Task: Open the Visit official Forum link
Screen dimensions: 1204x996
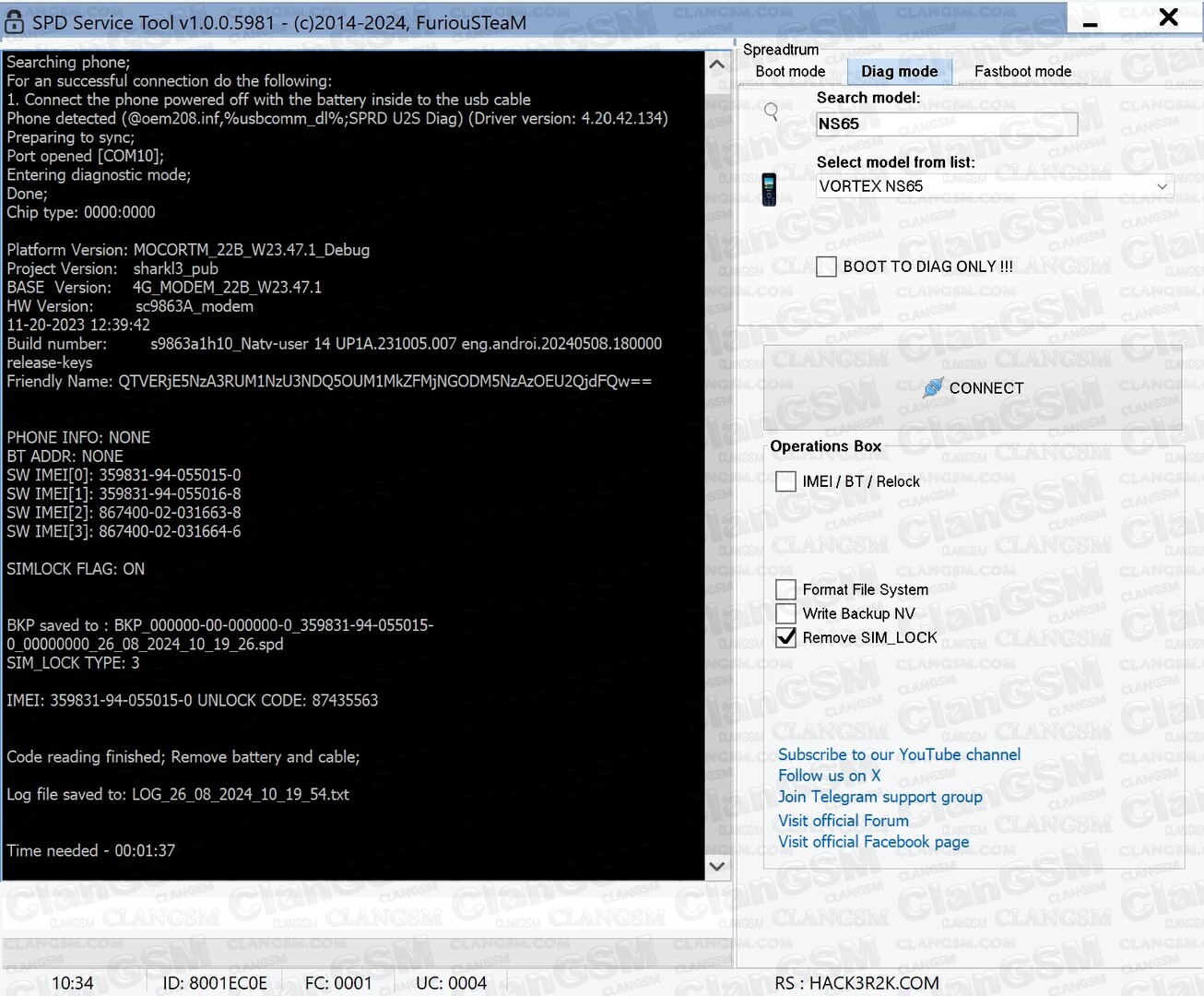Action: [x=843, y=821]
